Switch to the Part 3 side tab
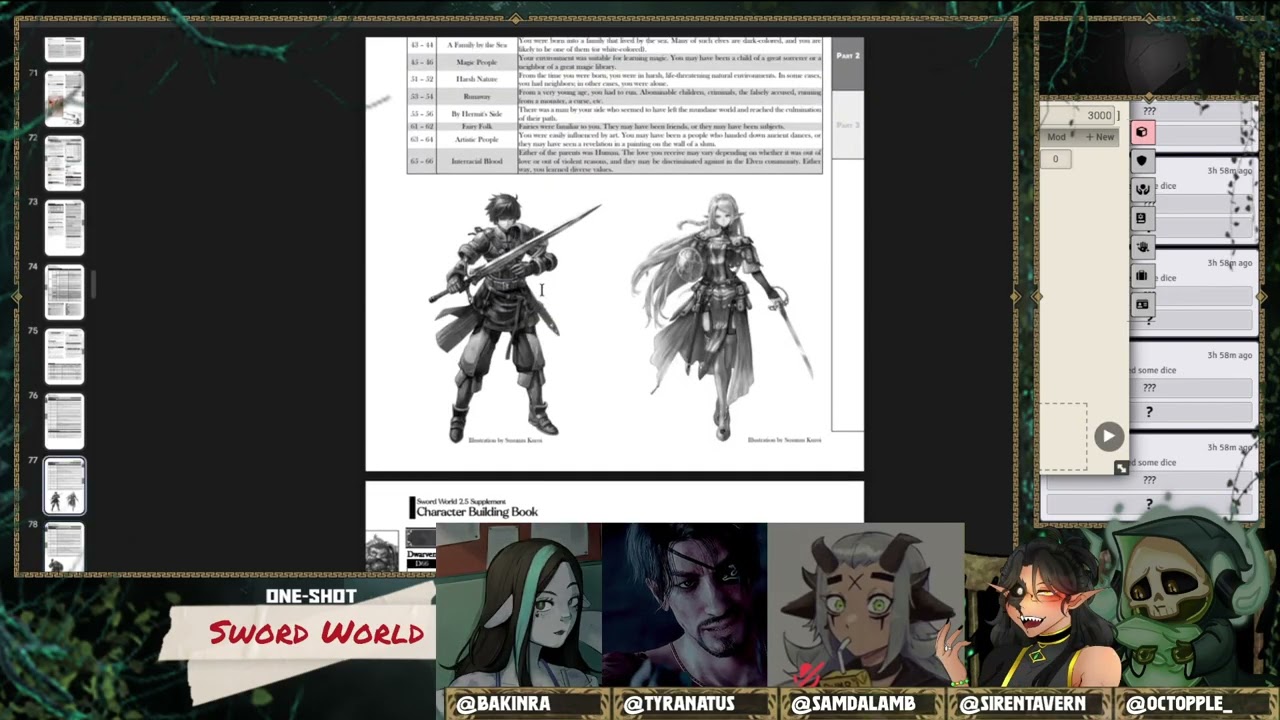The image size is (1280, 720). point(847,125)
